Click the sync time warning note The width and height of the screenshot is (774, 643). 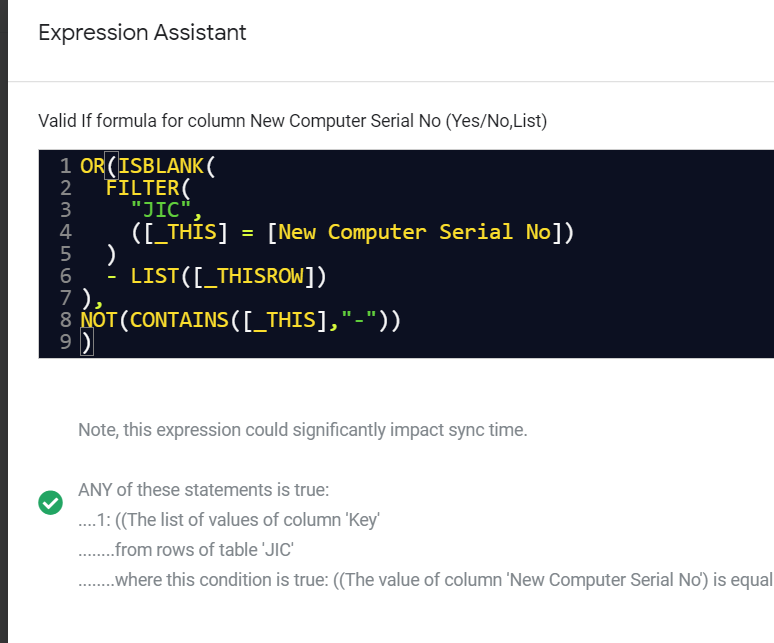point(303,430)
